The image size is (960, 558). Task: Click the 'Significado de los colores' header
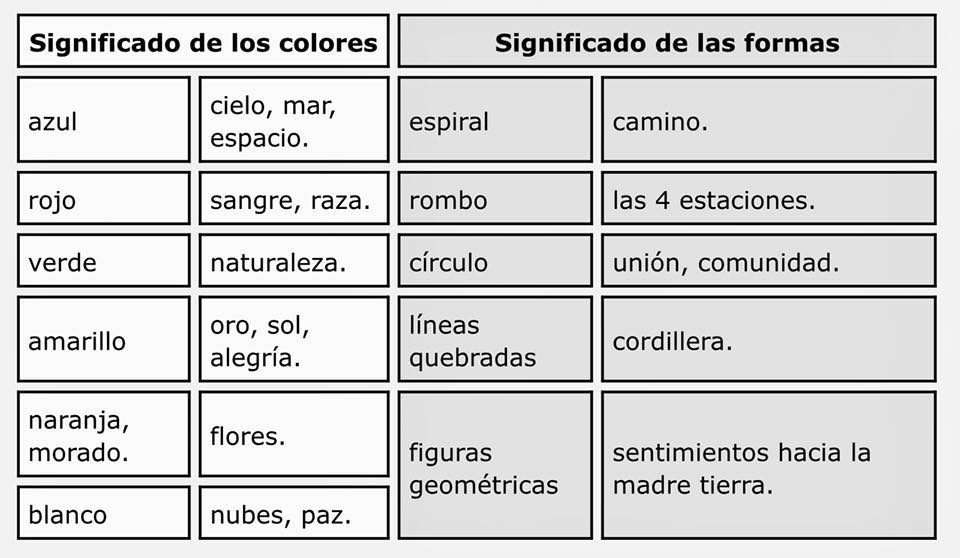pos(203,41)
